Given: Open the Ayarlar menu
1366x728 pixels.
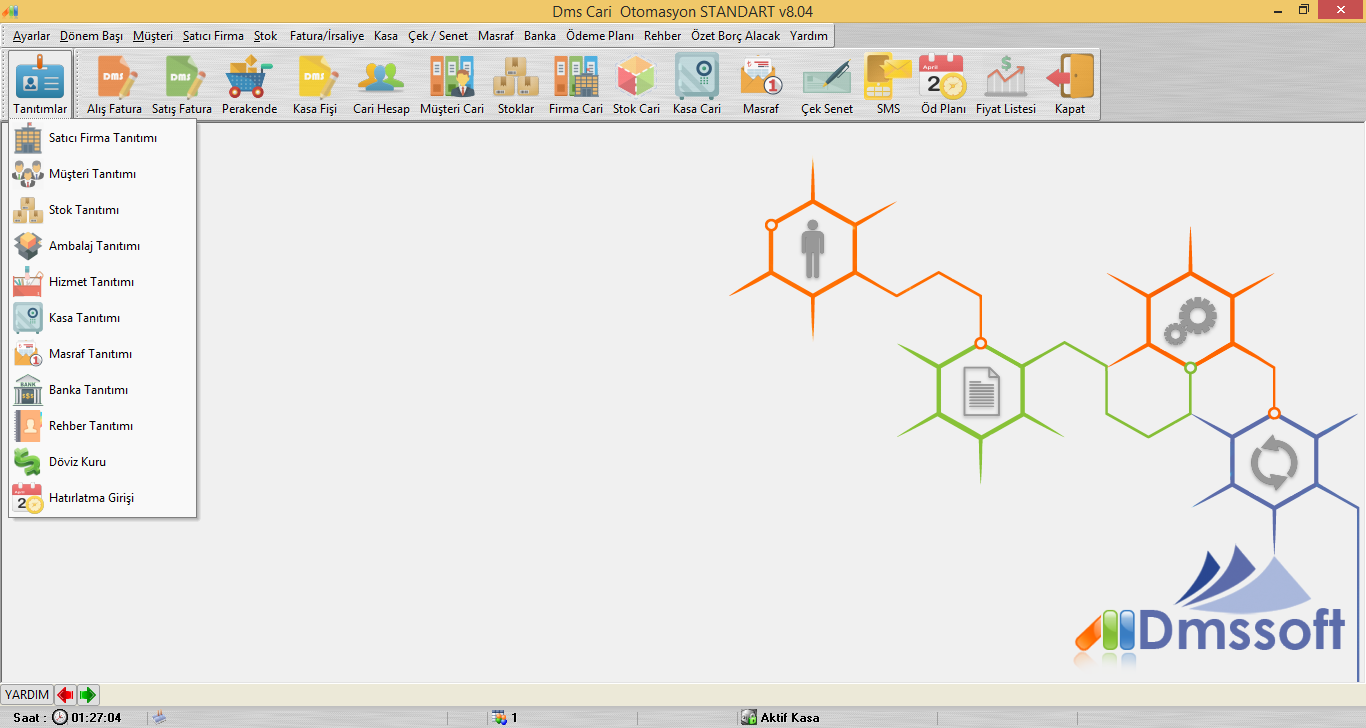Looking at the screenshot, I should (31, 35).
